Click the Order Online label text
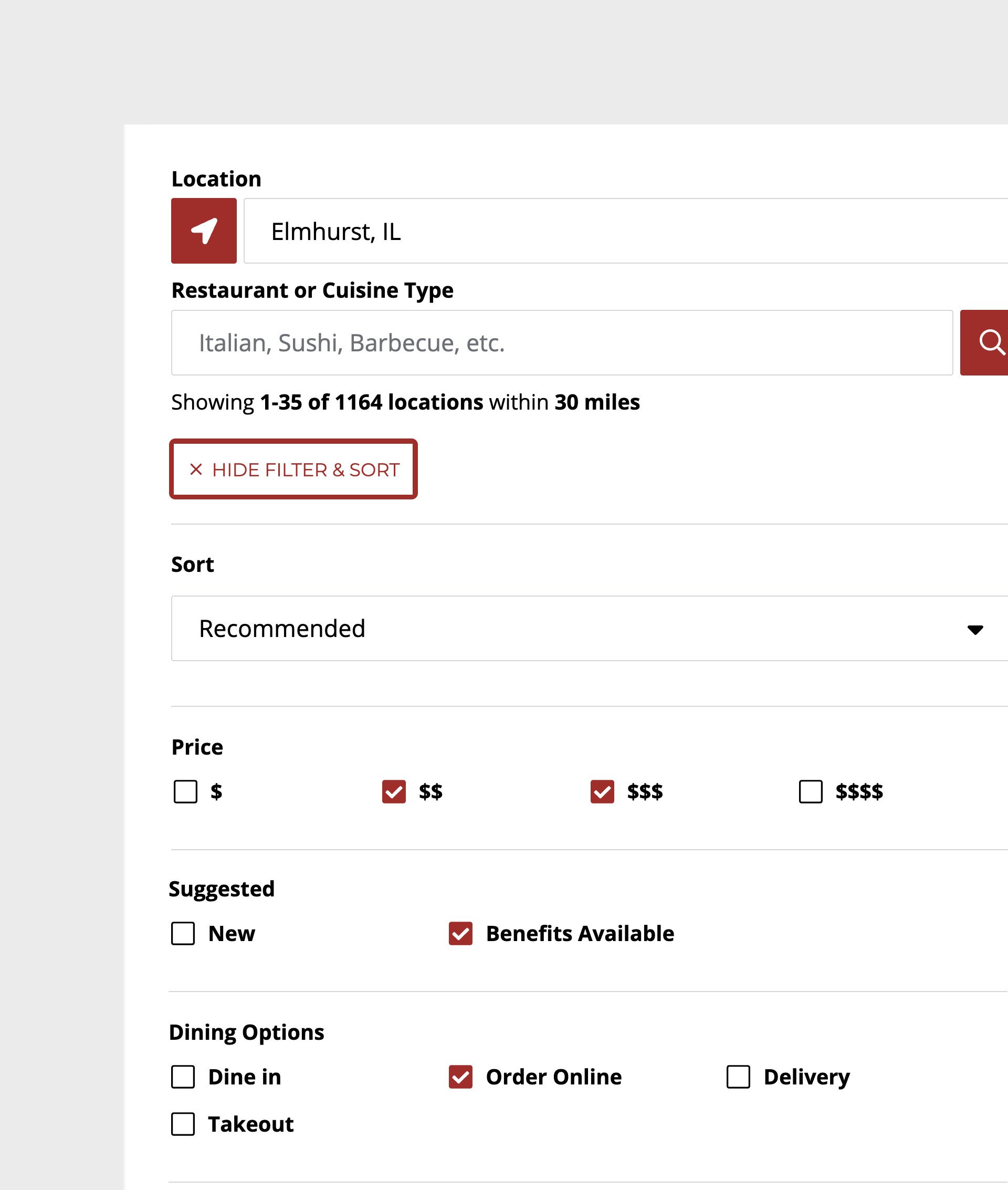 (553, 1077)
